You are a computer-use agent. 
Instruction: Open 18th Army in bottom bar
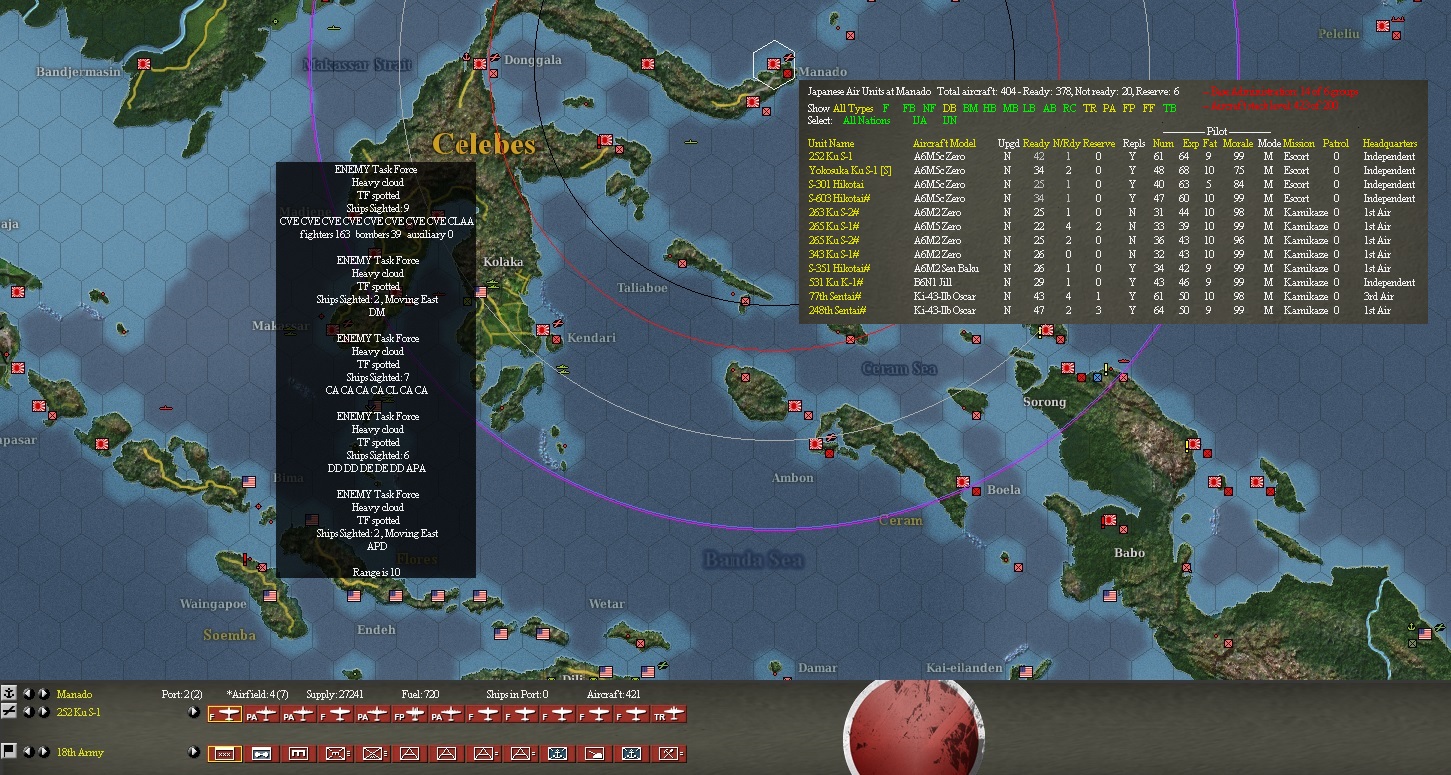coord(80,752)
